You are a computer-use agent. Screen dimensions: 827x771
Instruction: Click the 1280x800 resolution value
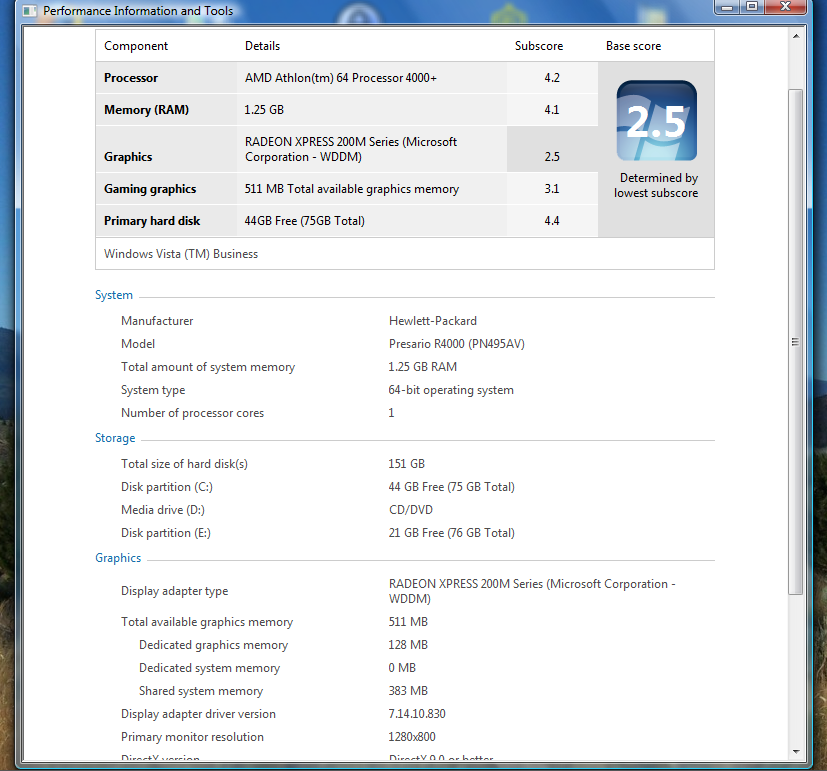click(412, 737)
